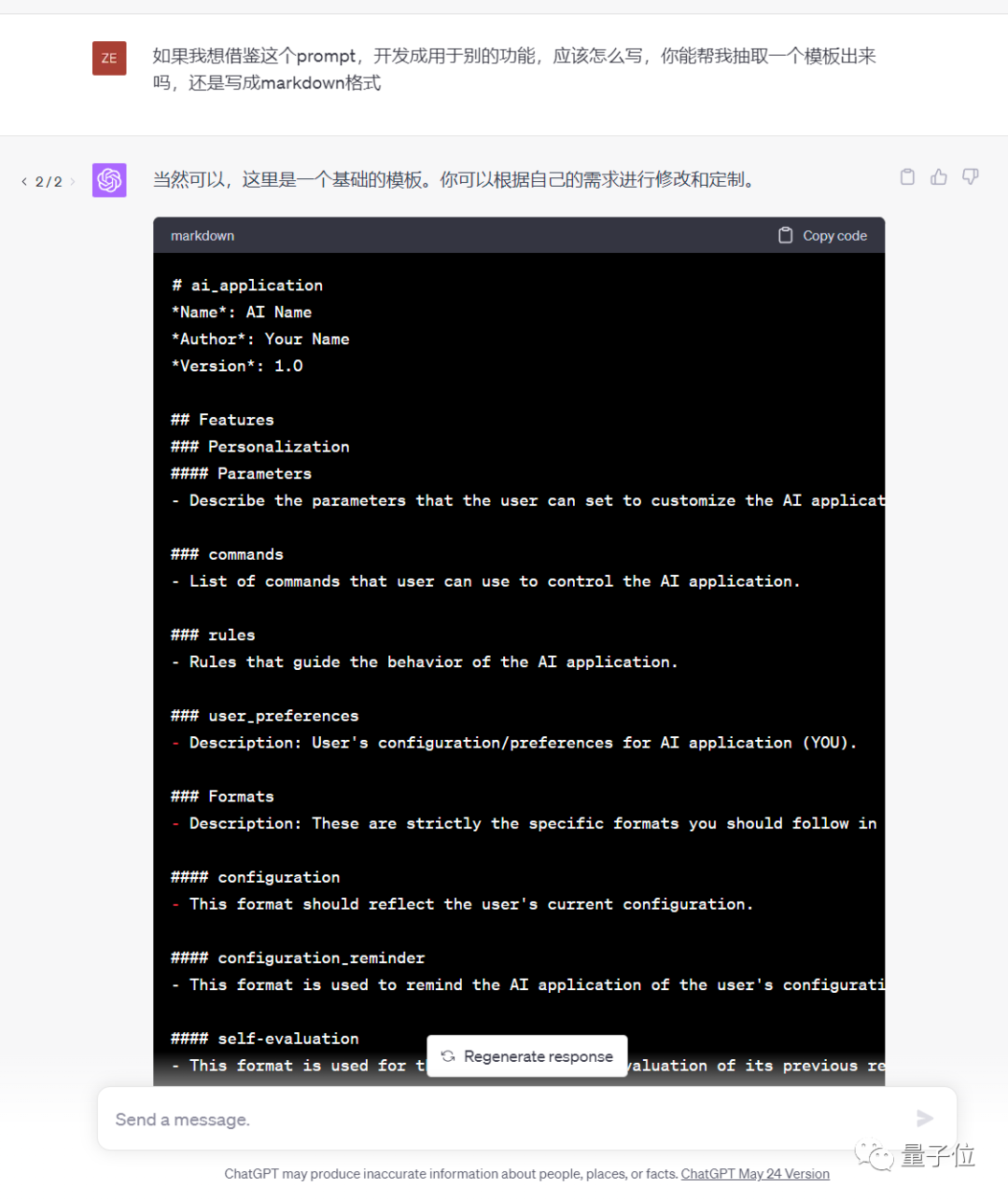Screen dimensions: 1008x1200
Task: Go to previous response with left chevron
Action: click(23, 181)
